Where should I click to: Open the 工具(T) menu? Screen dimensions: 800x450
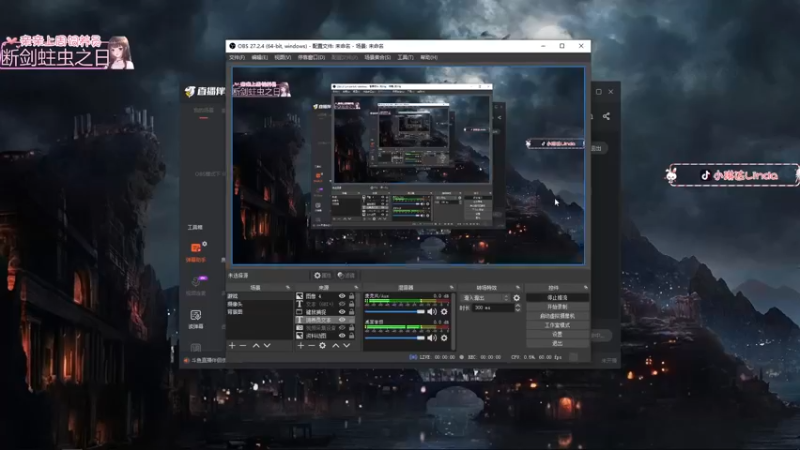tap(406, 58)
